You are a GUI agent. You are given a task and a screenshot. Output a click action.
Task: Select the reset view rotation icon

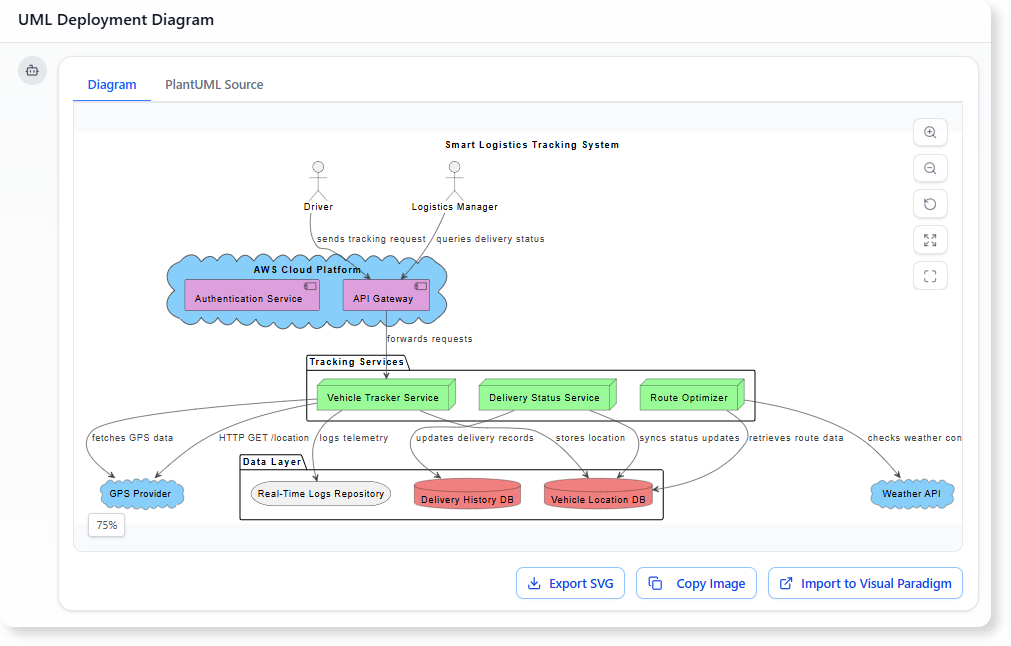tap(930, 204)
